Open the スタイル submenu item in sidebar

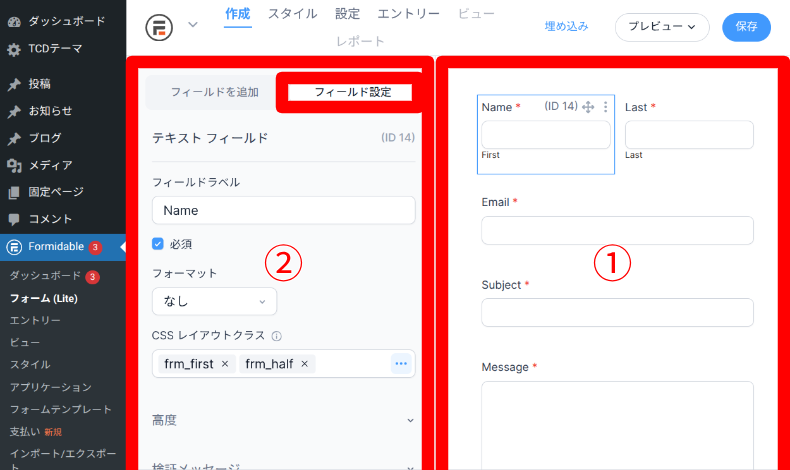pyautogui.click(x=30, y=365)
